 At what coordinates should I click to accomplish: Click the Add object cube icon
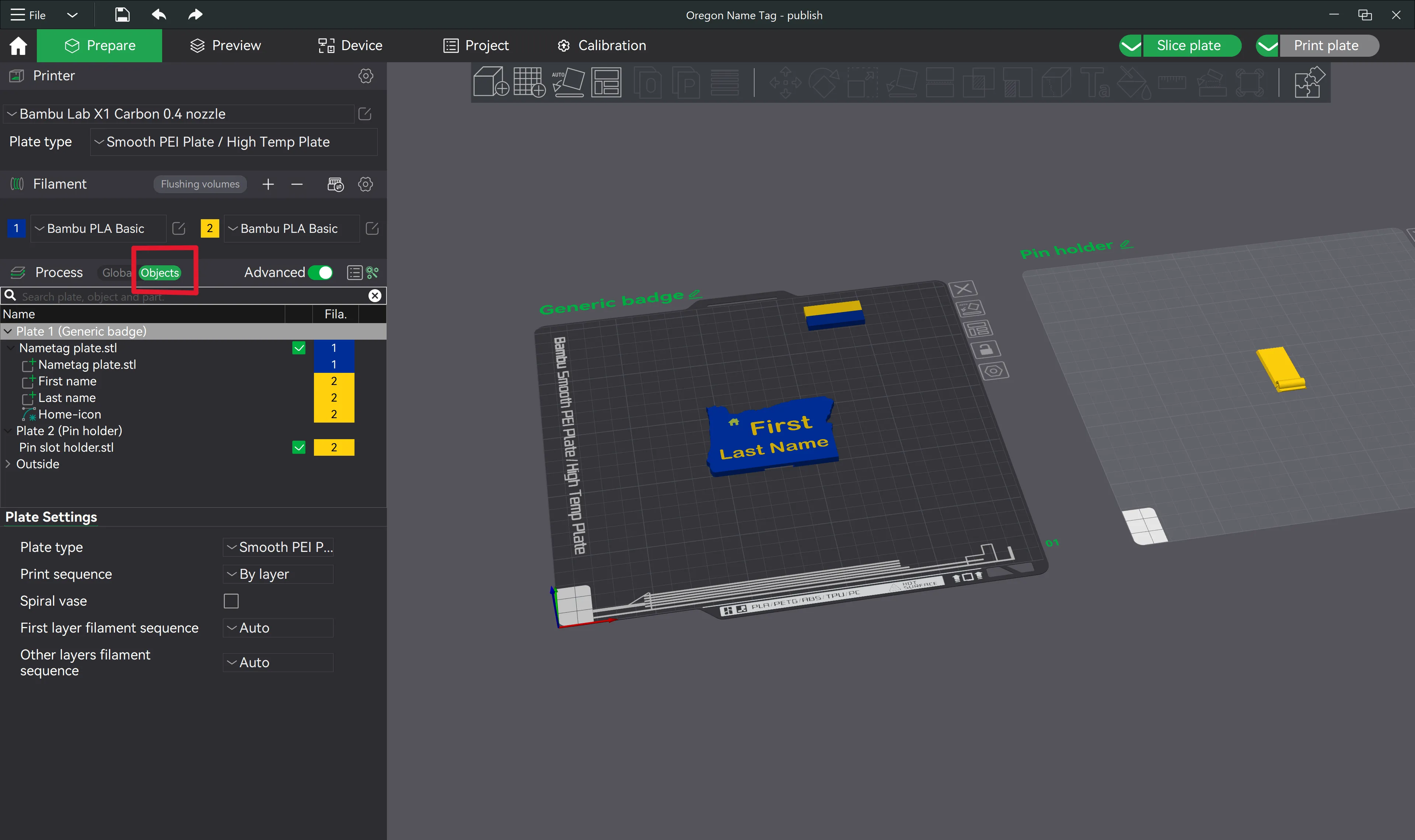(x=490, y=82)
